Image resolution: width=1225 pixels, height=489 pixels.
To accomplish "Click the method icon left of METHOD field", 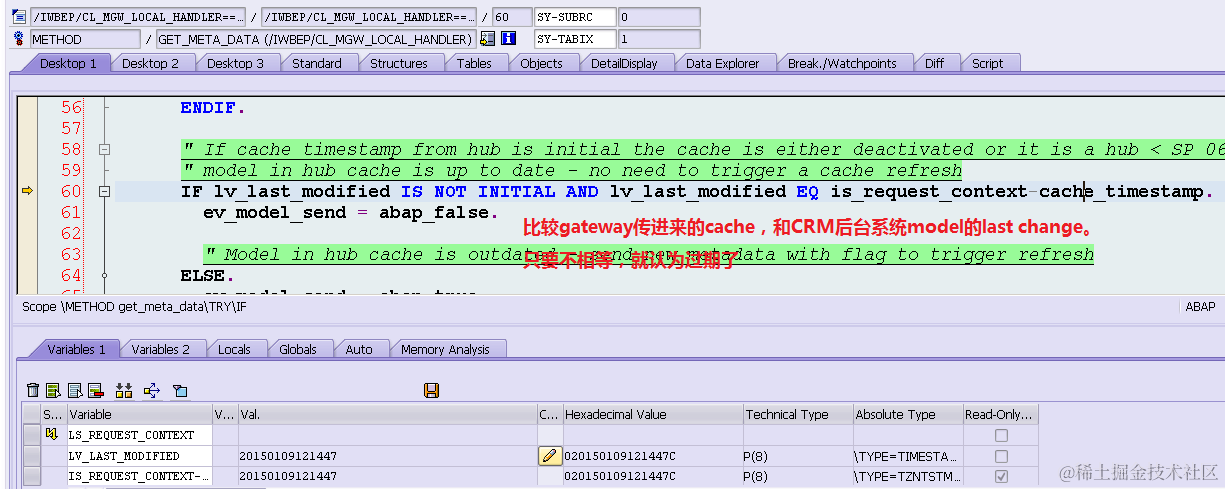I will click(x=19, y=39).
